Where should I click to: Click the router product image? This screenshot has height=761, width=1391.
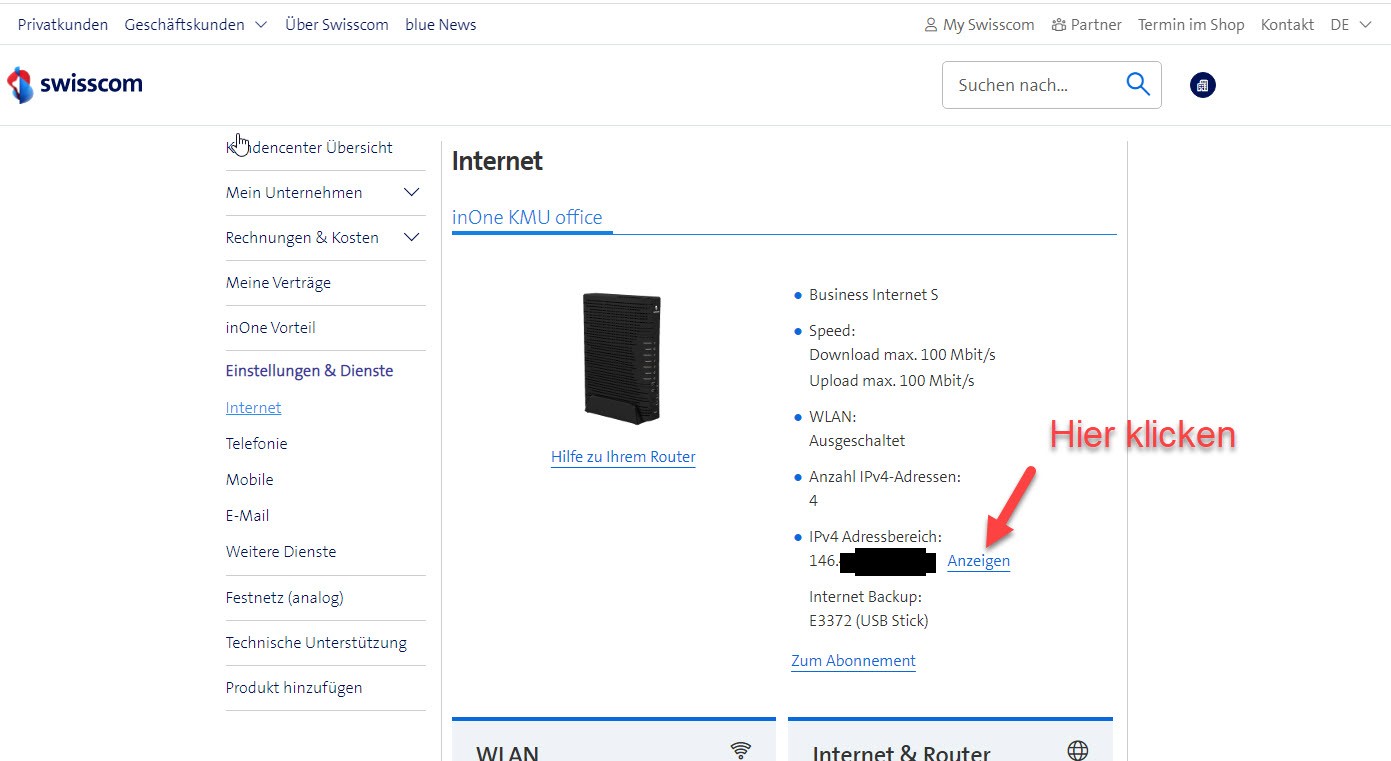tap(622, 357)
